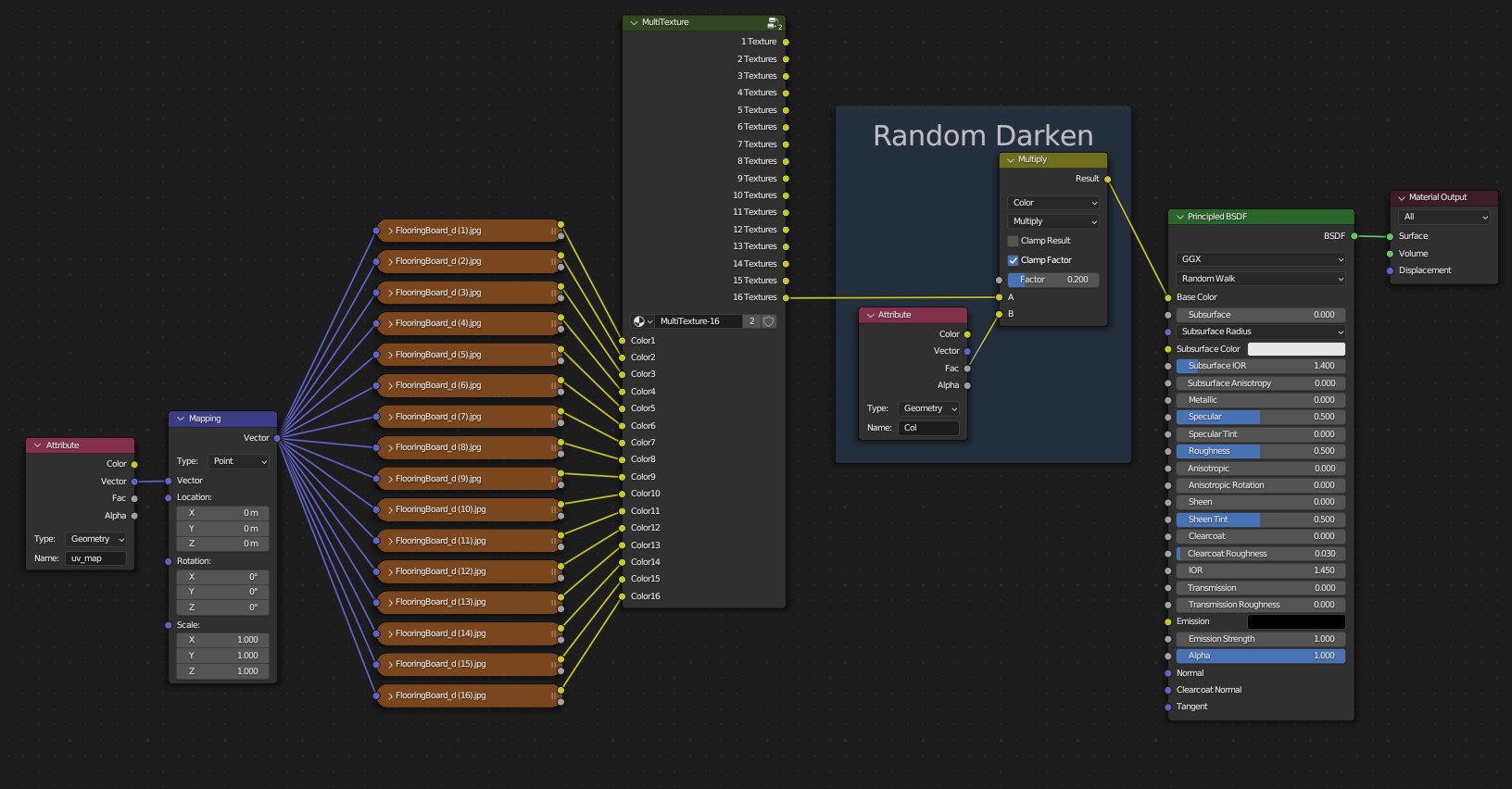Screen dimensions: 1512x789
Task: Collapse the Material Output node
Action: [x=1401, y=197]
